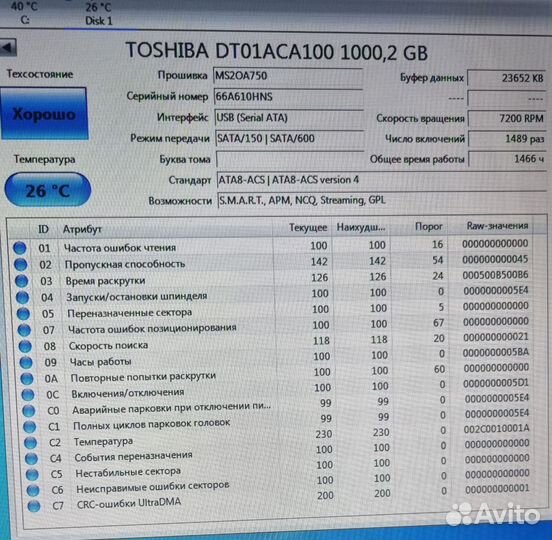
Task: Click the Атрибут column header
Action: (82, 230)
